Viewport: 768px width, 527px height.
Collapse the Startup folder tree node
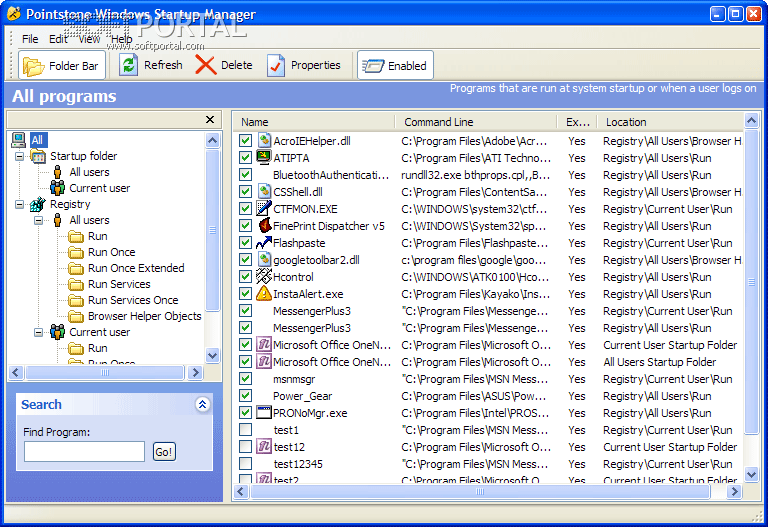pyautogui.click(x=20, y=156)
